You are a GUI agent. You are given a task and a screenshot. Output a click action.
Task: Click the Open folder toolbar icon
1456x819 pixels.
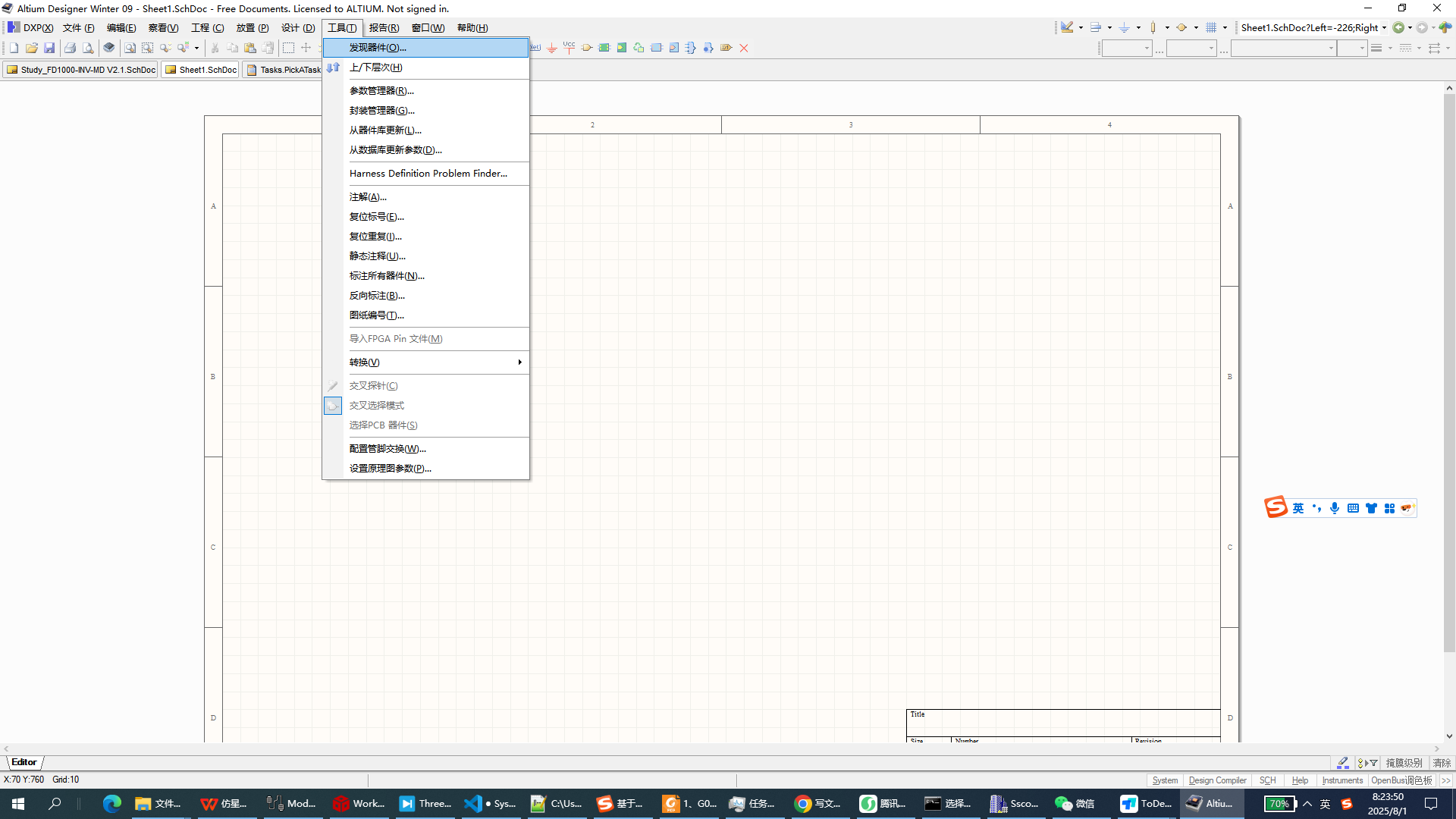[x=31, y=48]
